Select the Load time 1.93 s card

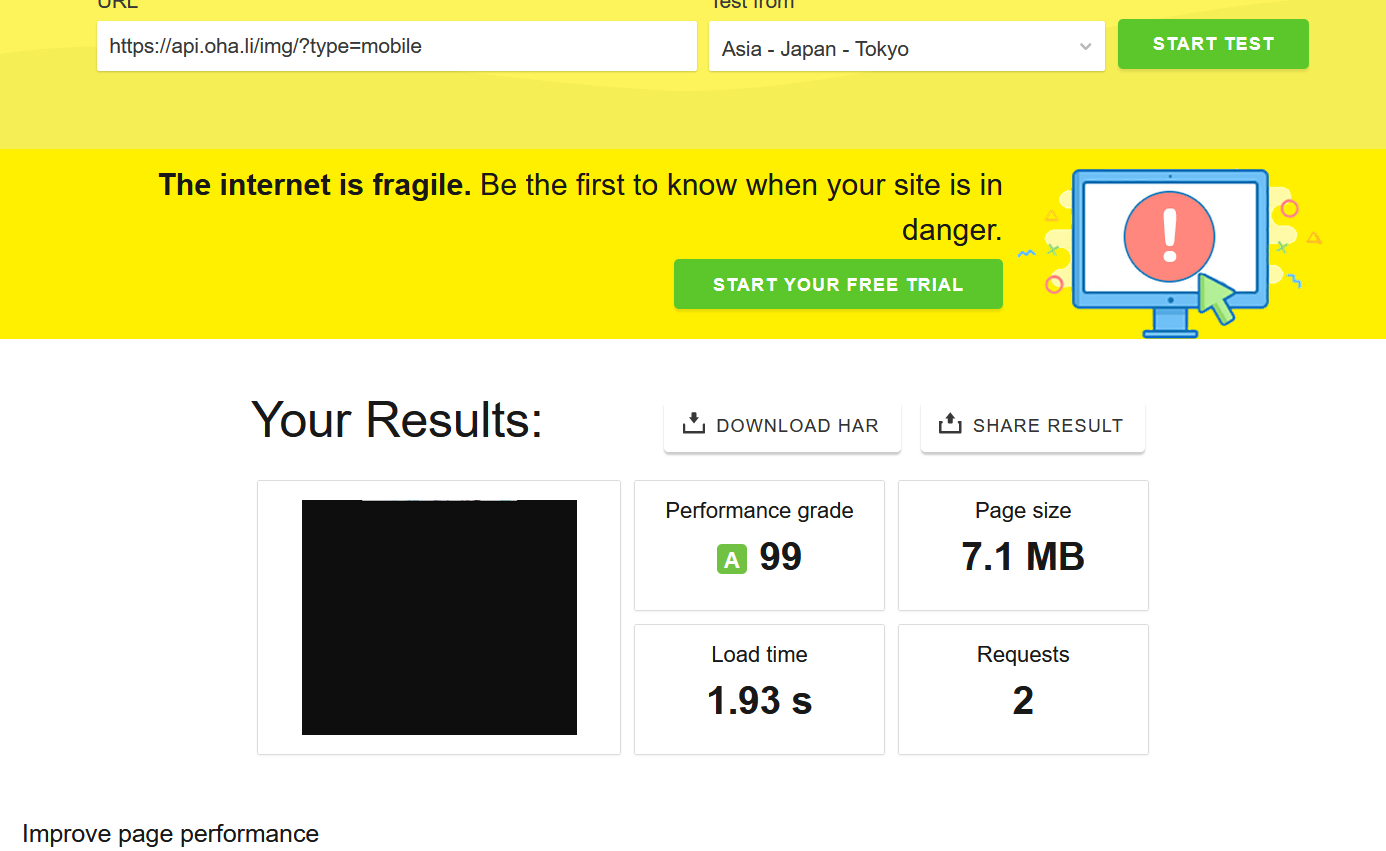coord(759,689)
